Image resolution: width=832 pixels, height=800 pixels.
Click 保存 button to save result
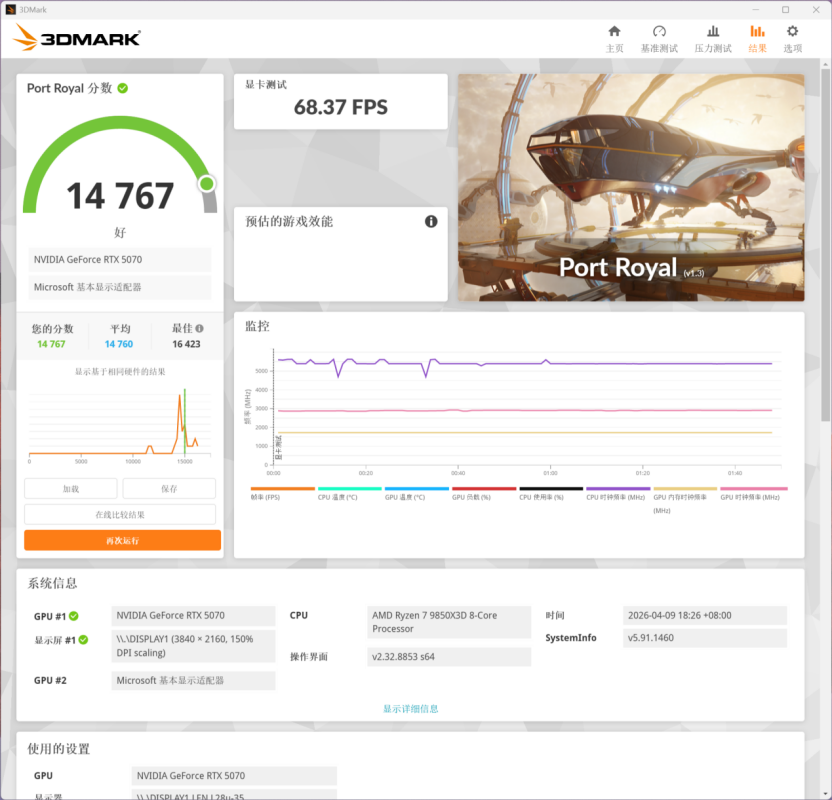tap(169, 489)
